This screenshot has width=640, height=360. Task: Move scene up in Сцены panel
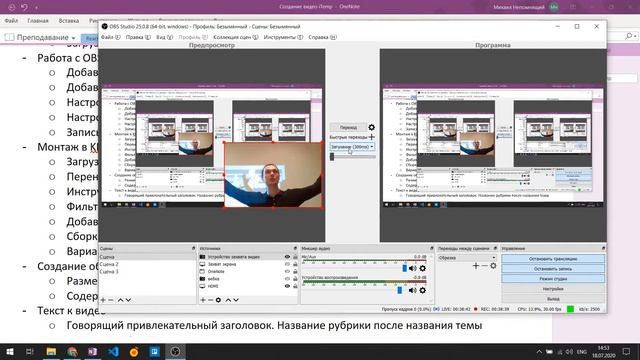pos(120,300)
